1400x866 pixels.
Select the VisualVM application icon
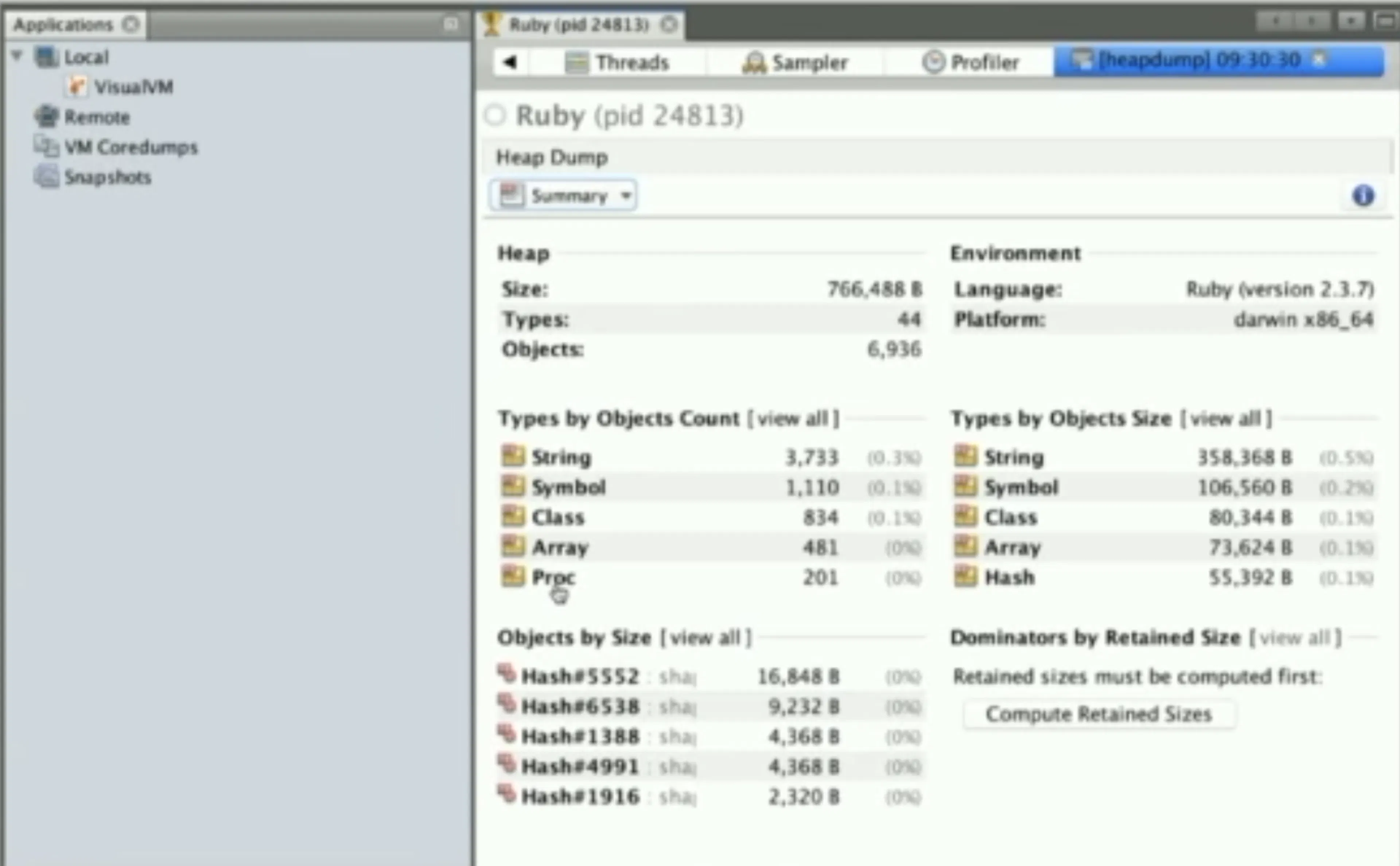coord(77,87)
